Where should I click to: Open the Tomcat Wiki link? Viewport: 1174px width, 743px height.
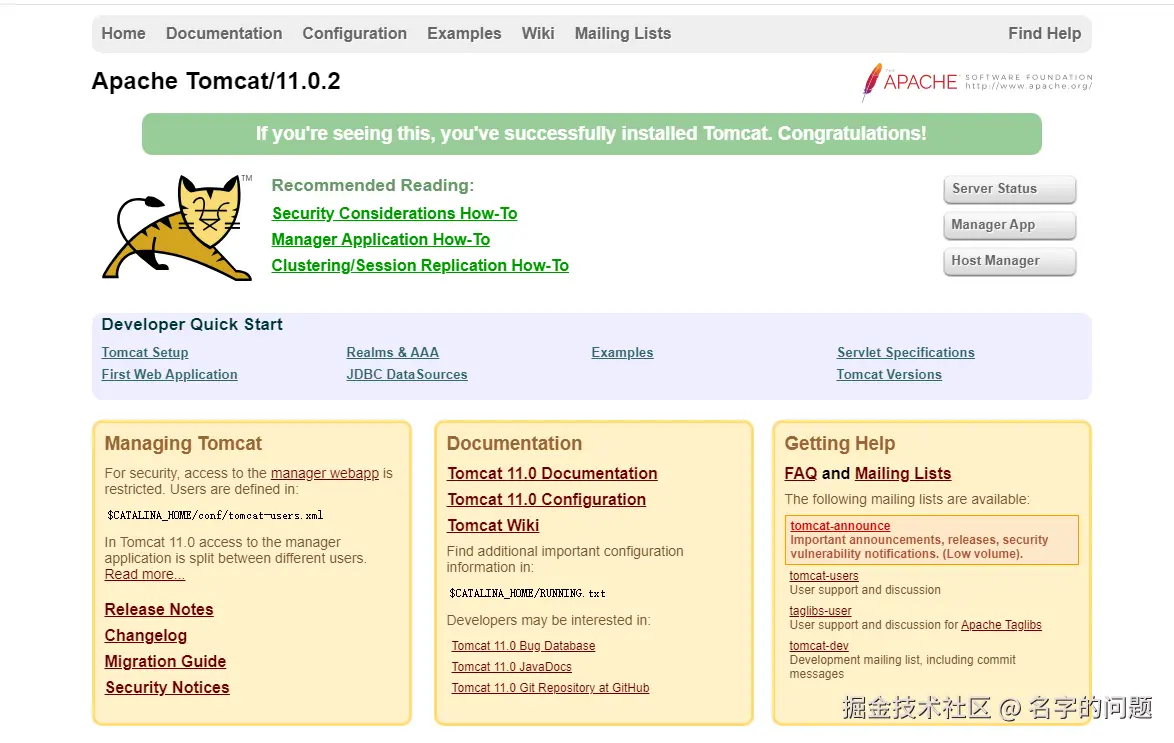pyautogui.click(x=493, y=526)
